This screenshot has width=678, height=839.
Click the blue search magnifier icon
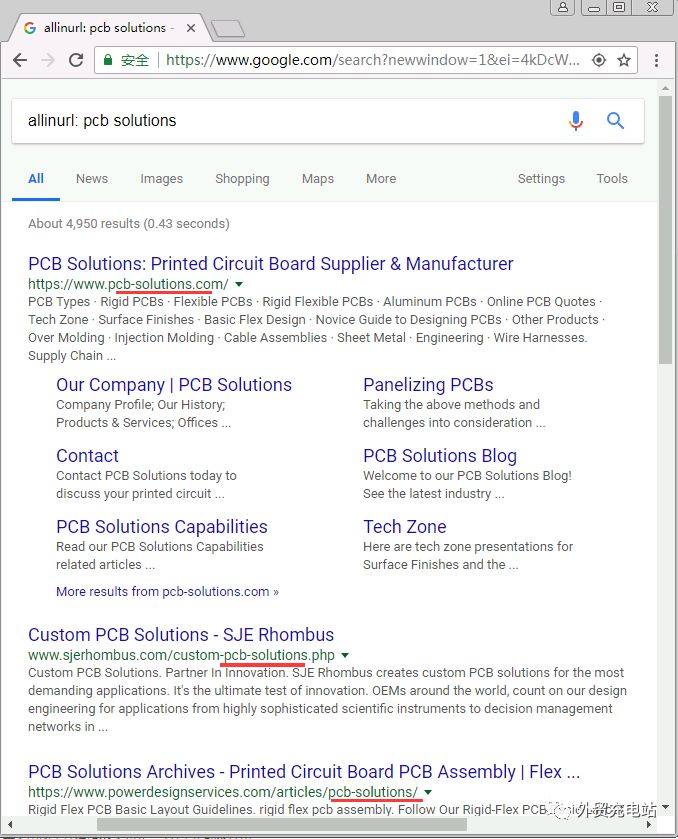tap(615, 121)
